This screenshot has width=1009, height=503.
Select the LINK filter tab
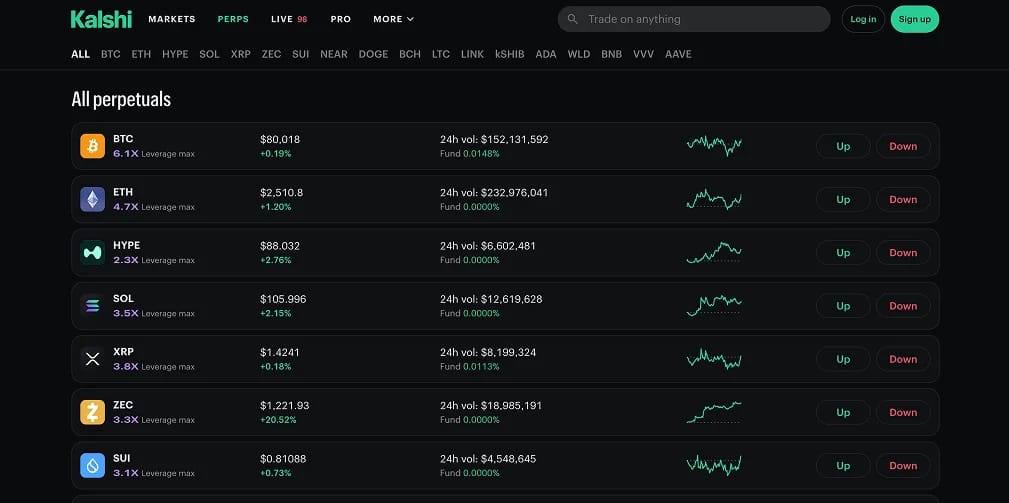pos(472,54)
